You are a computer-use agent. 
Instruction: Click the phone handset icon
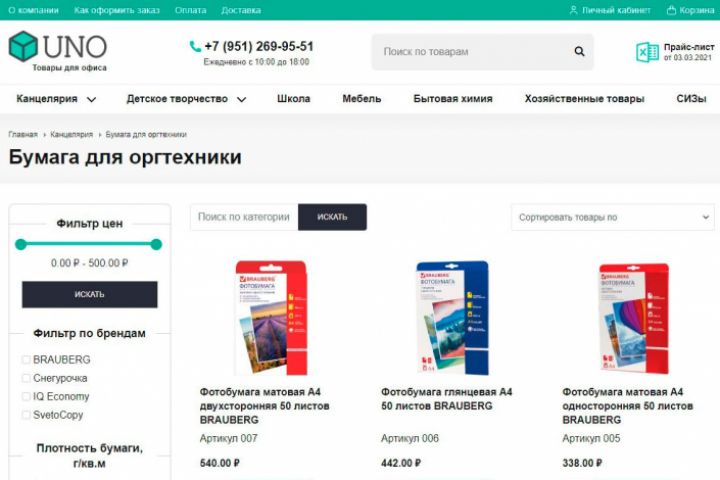tap(195, 46)
